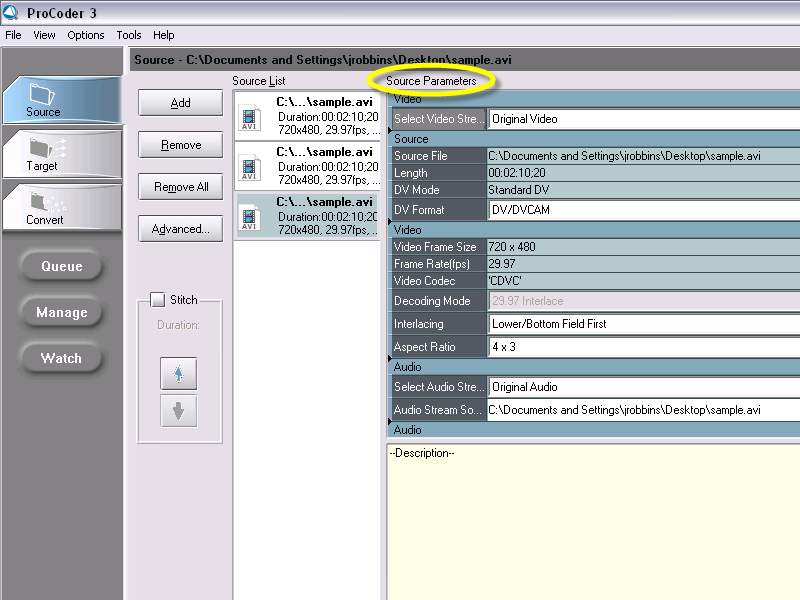Viewport: 800px width, 600px height.
Task: Open the Manage panel
Action: pyautogui.click(x=62, y=312)
